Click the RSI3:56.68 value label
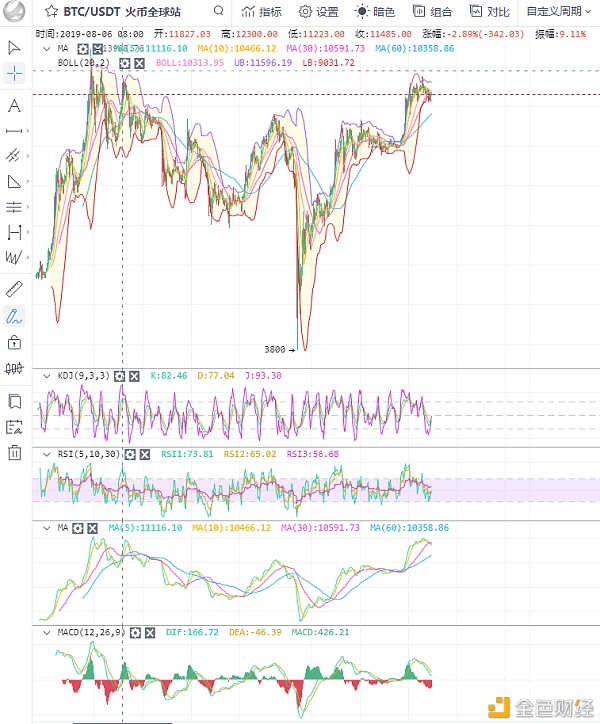The width and height of the screenshot is (600, 724). (x=313, y=454)
